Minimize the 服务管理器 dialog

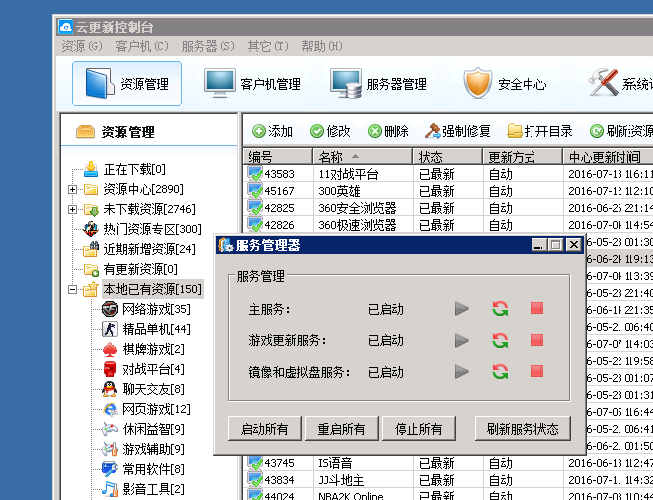(x=538, y=245)
